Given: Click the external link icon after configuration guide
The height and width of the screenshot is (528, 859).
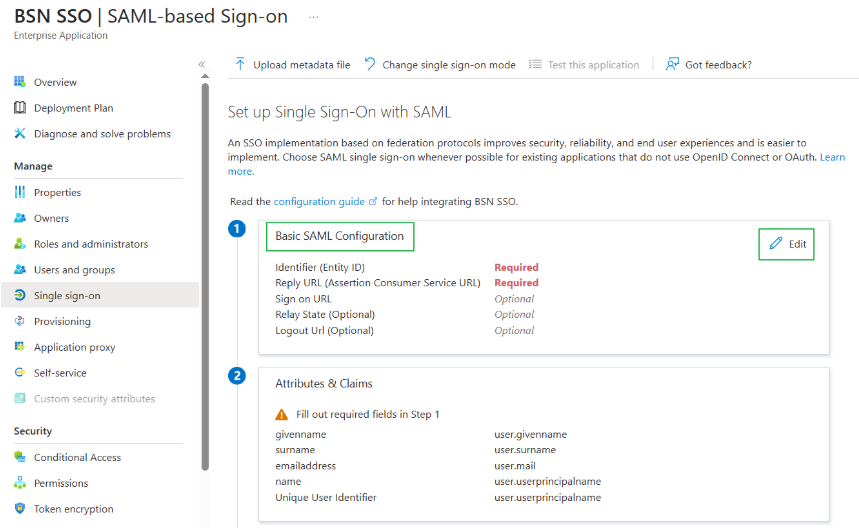Looking at the screenshot, I should (x=373, y=201).
